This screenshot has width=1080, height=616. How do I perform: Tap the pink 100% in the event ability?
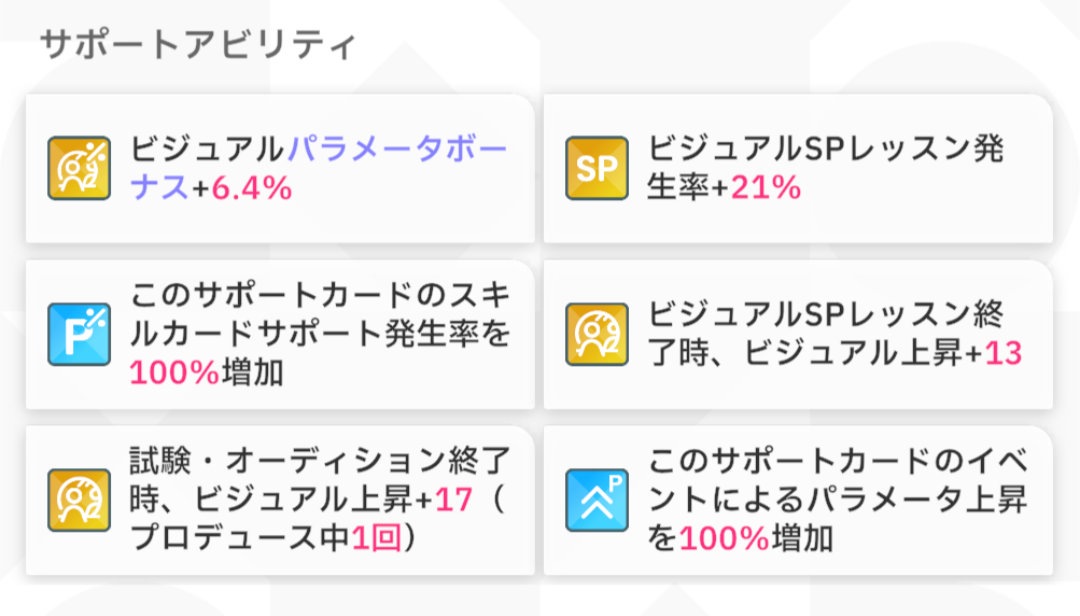tap(724, 538)
